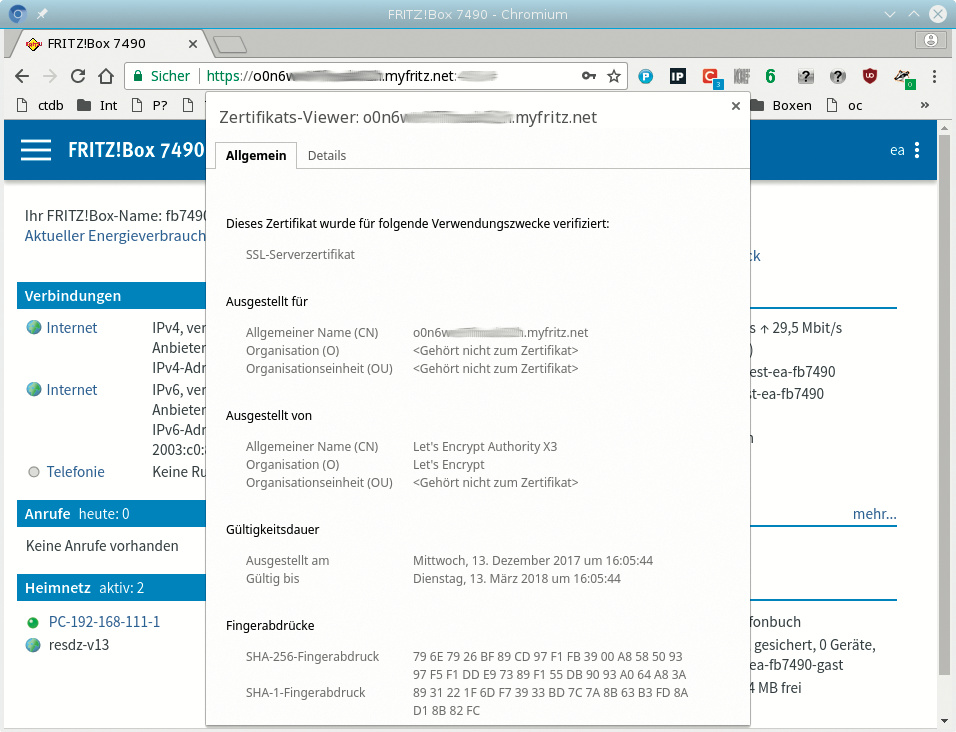
Task: Open FRITZ!Box vertical dots options menu
Action: [917, 150]
